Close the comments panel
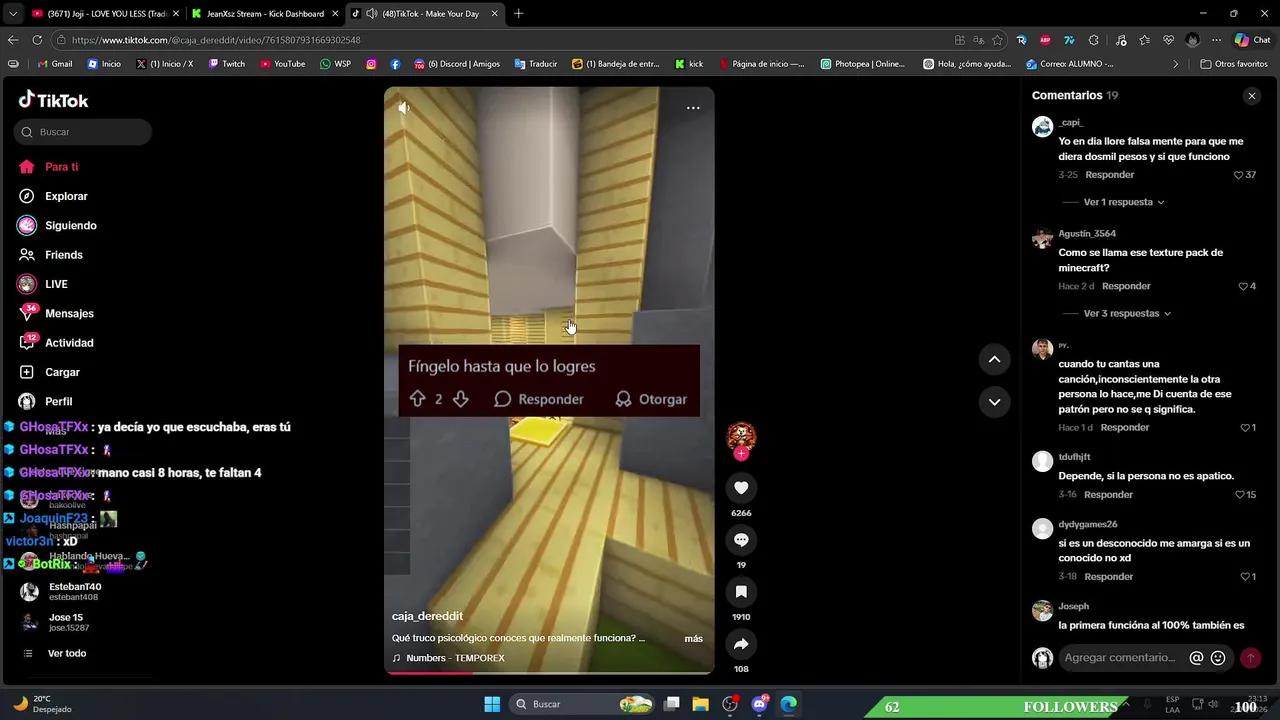Screen dimensions: 1280x720 tap(1252, 96)
